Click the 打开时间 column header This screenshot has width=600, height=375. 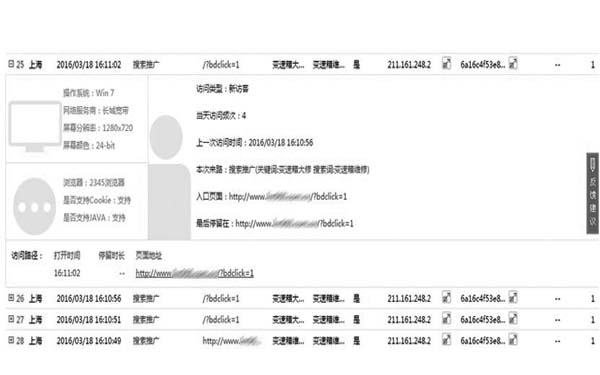click(x=67, y=255)
